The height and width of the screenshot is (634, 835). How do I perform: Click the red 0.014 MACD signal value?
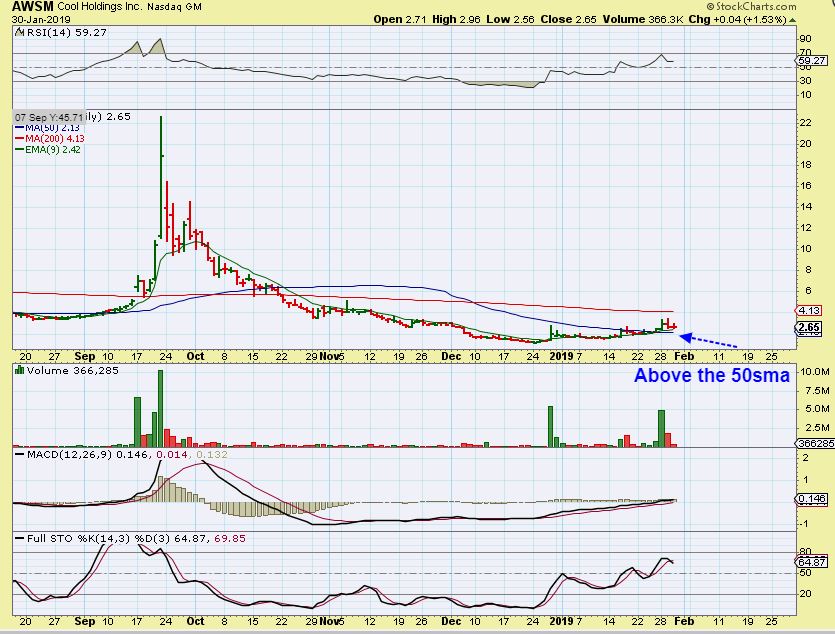pos(173,455)
